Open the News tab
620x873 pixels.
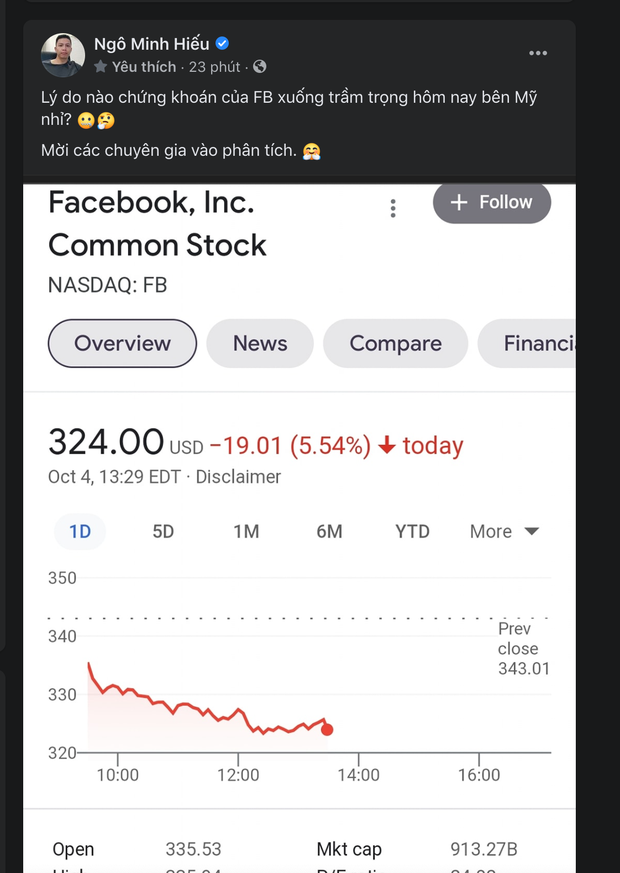pos(259,343)
